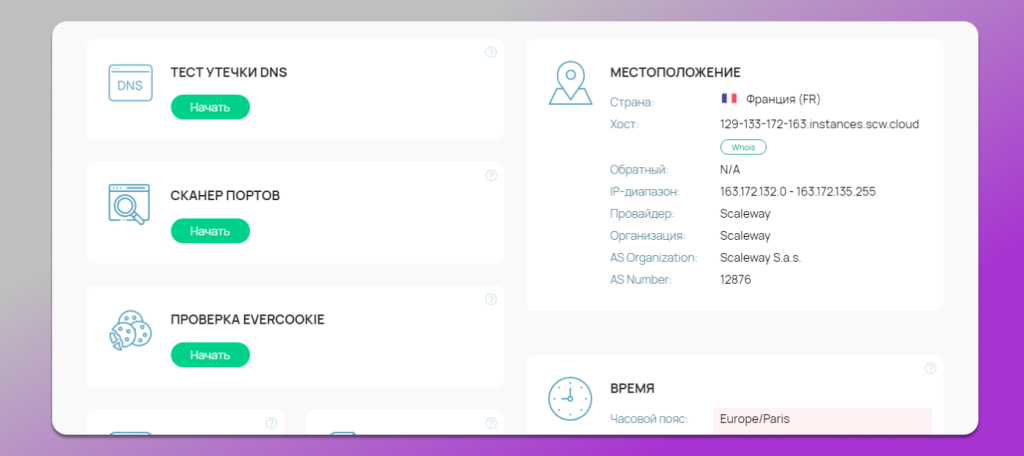Open help for Сканер портов card
This screenshot has height=456, width=1024.
pos(491,175)
